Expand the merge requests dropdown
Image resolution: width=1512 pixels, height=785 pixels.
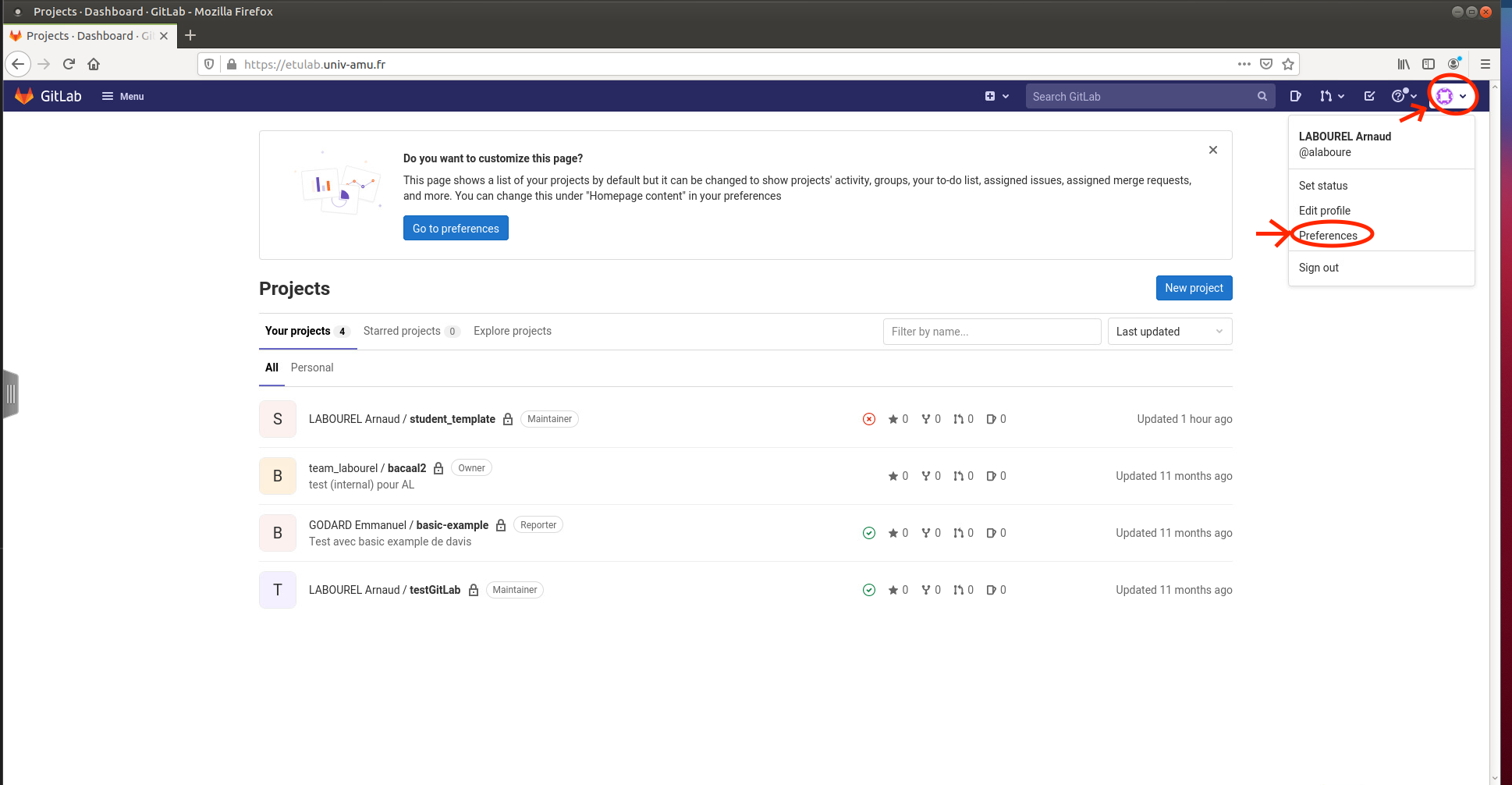[1332, 96]
